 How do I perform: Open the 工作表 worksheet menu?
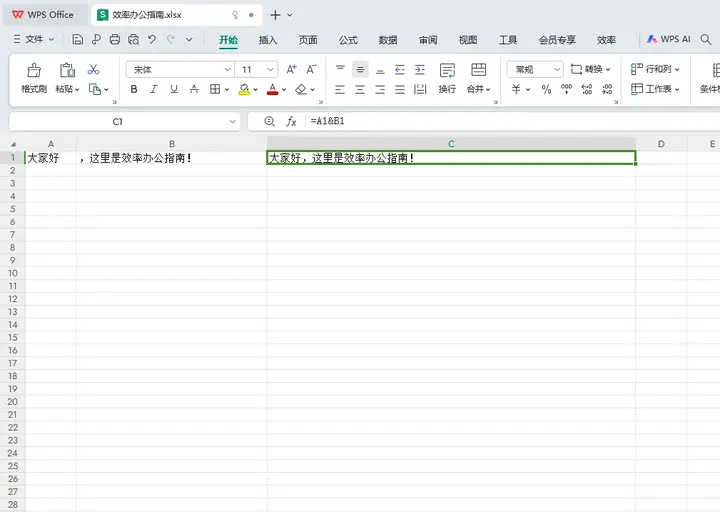pos(655,89)
